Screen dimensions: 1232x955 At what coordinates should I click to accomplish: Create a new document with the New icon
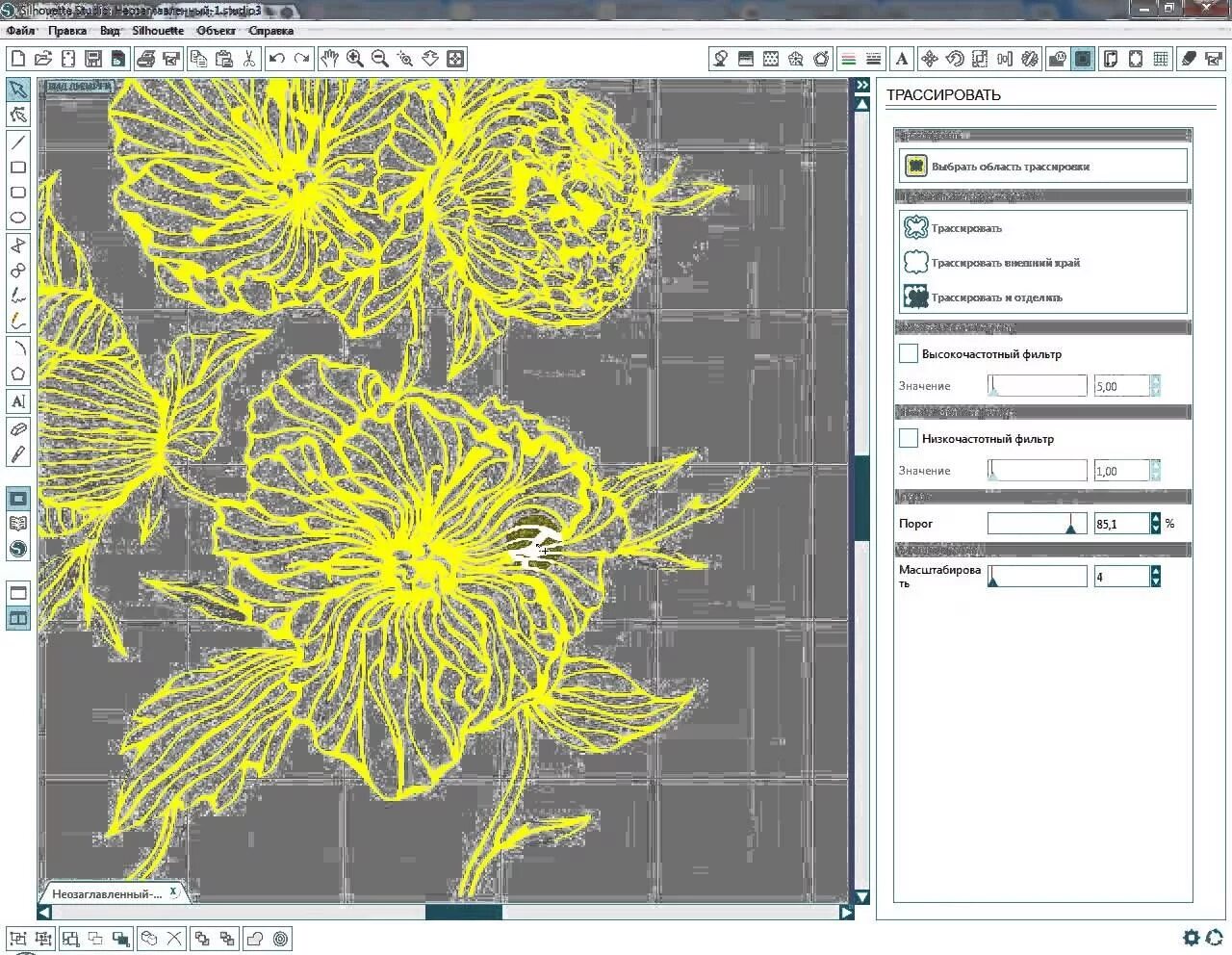point(18,59)
